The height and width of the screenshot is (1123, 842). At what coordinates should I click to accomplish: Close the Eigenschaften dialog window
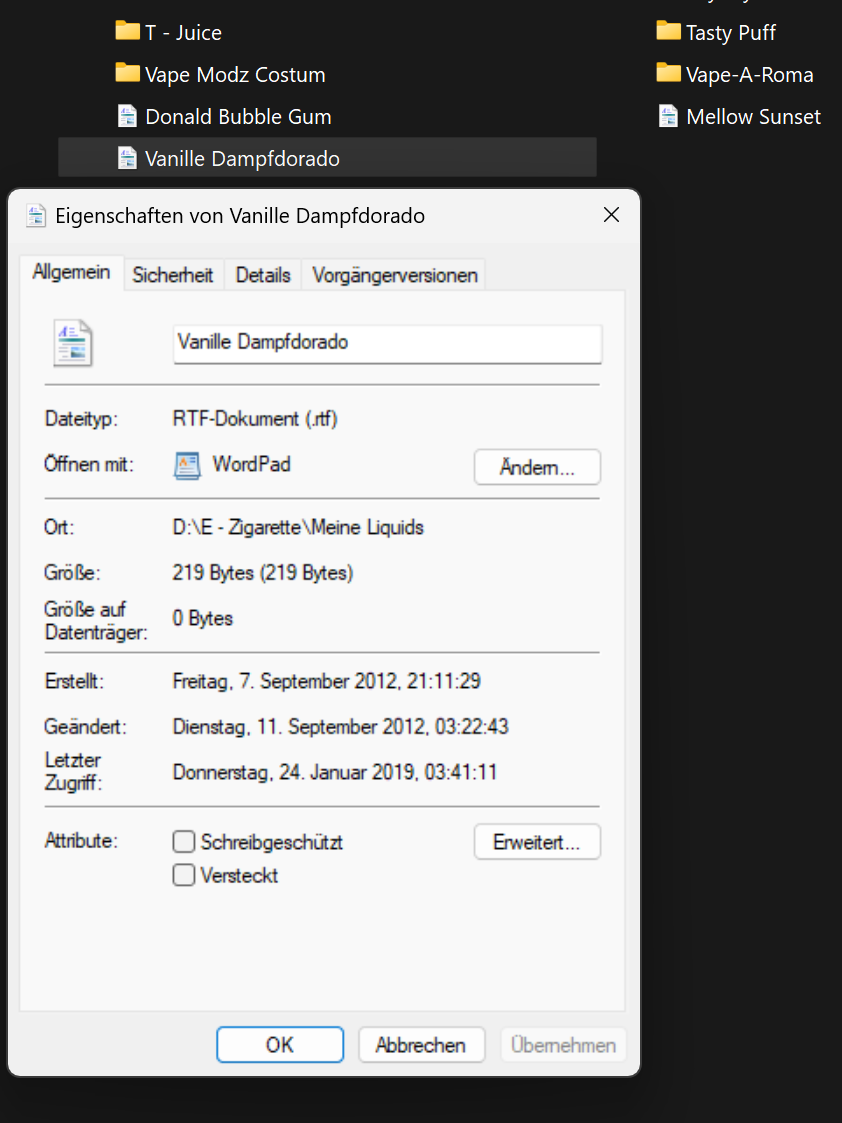coord(611,215)
